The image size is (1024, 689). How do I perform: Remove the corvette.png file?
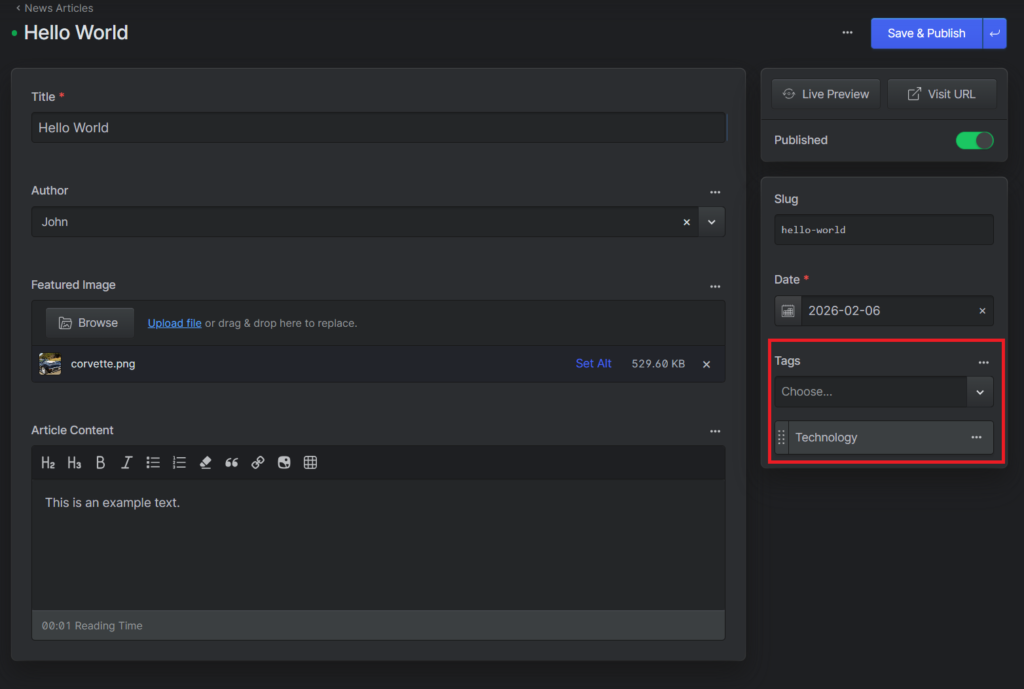coord(706,364)
